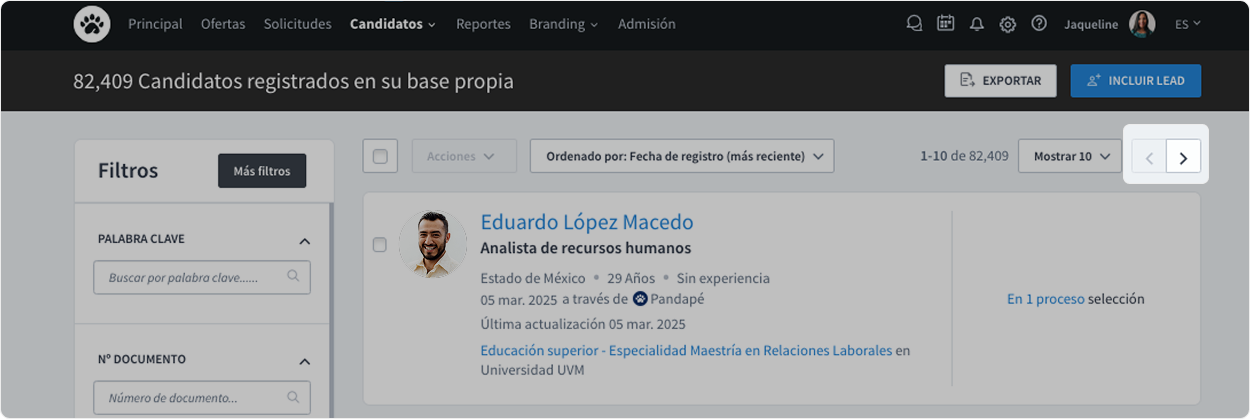Click Eduardo López Macedo's photo
The image size is (1250, 419).
tap(432, 244)
